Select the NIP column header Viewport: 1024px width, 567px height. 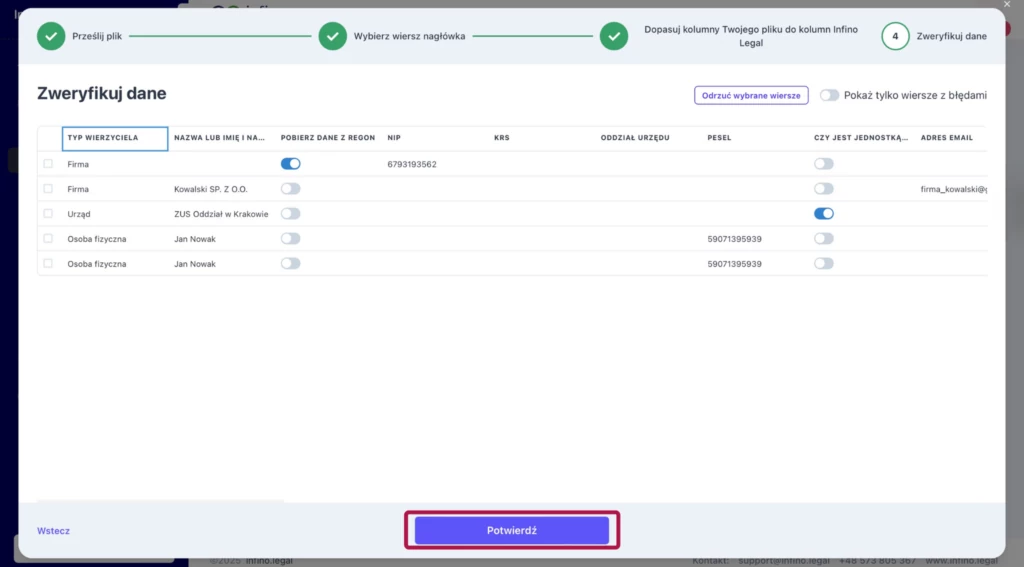click(394, 138)
